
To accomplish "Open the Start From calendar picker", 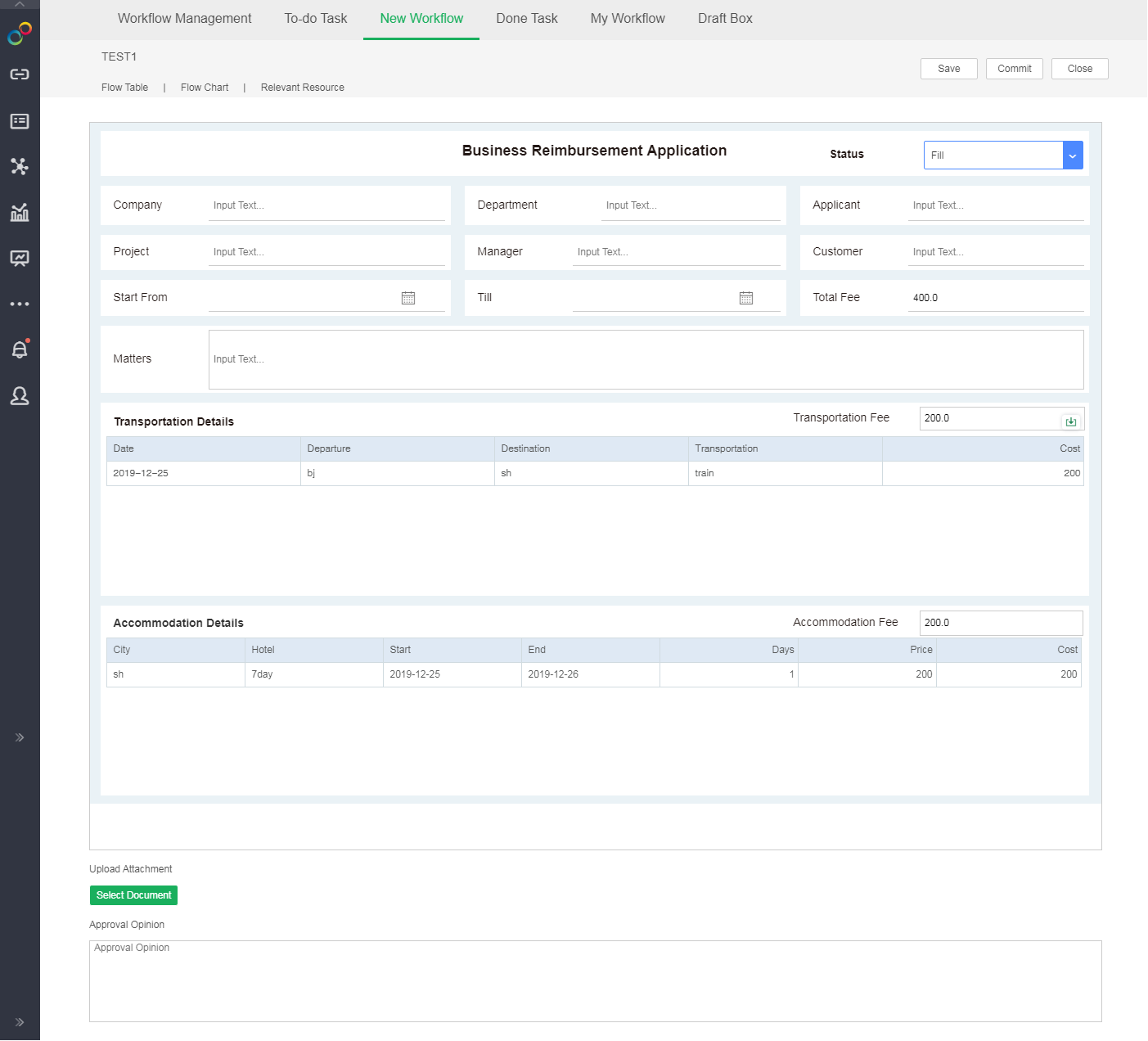I will coord(408,298).
